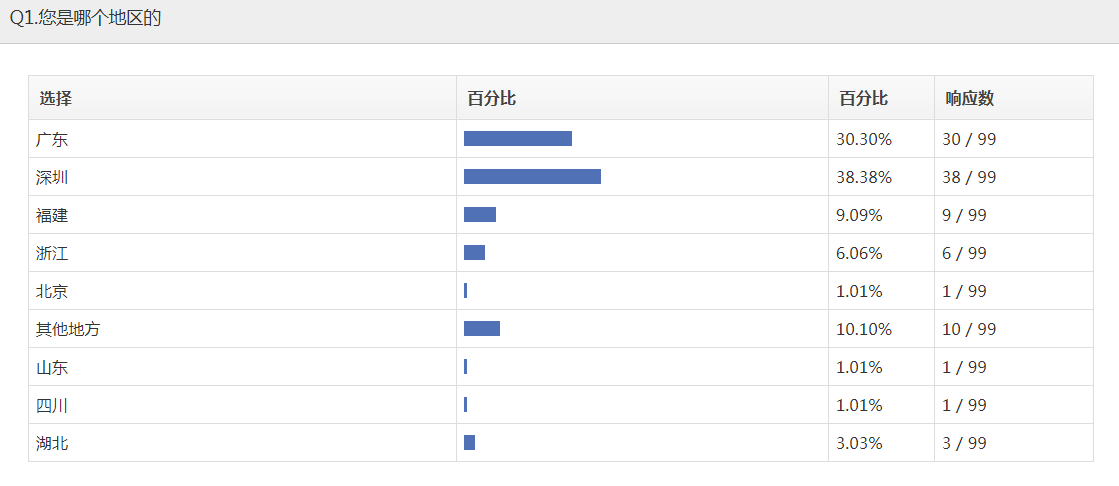The height and width of the screenshot is (486, 1119).
Task: Click the 湖北 row label
Action: point(52,443)
